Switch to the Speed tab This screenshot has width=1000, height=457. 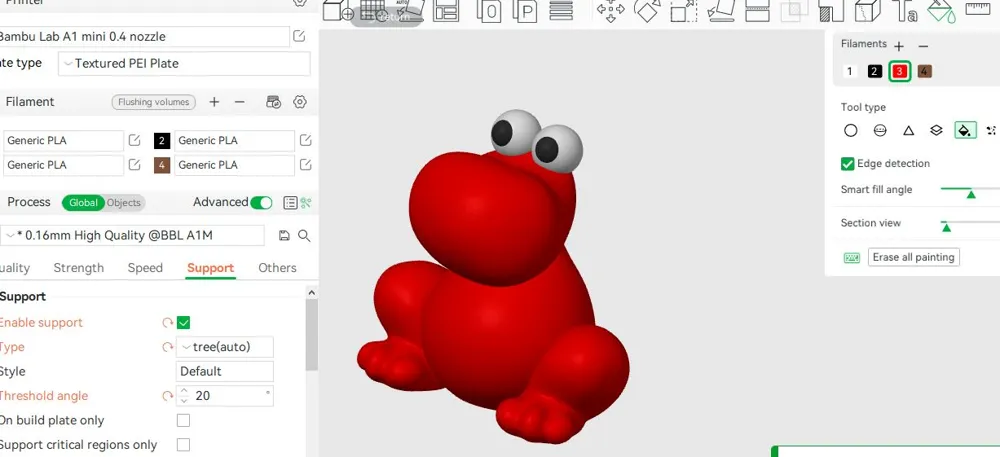pyautogui.click(x=145, y=268)
